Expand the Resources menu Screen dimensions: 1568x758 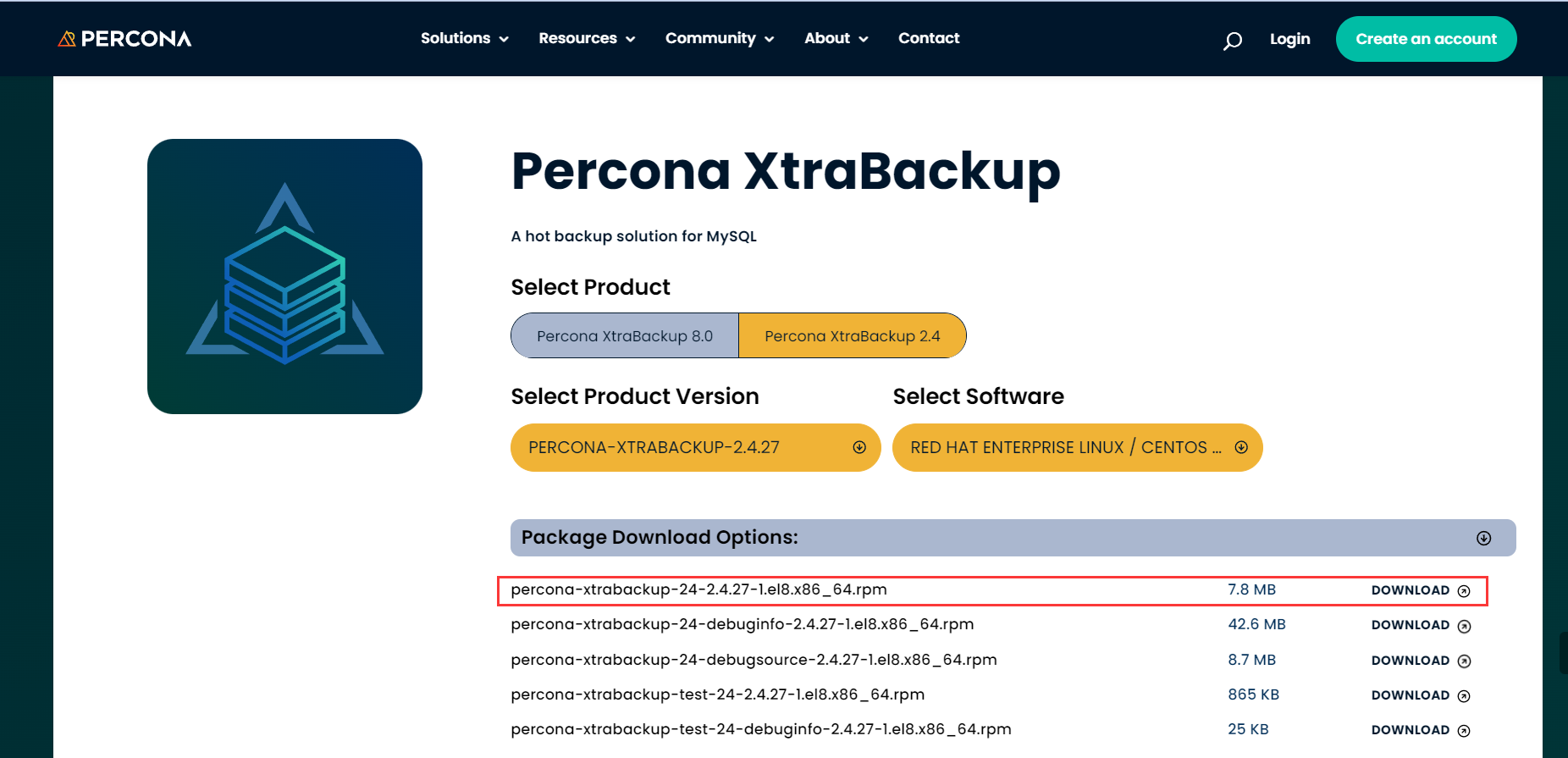(x=587, y=38)
